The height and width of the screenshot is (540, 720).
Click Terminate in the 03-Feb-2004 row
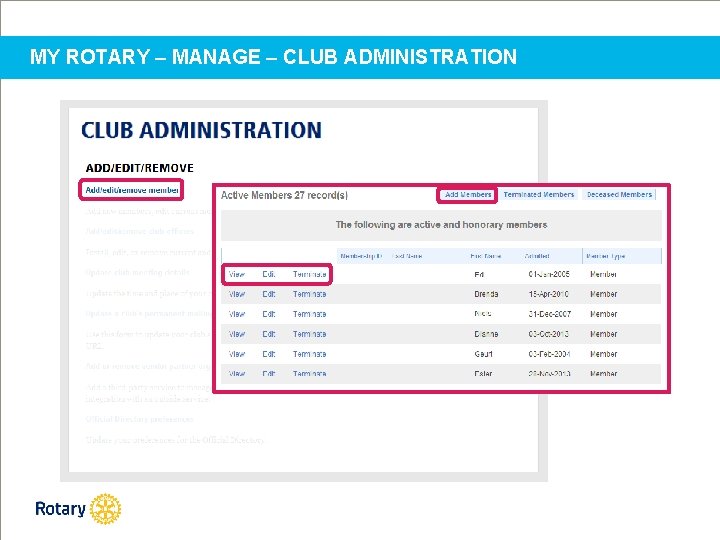[309, 354]
